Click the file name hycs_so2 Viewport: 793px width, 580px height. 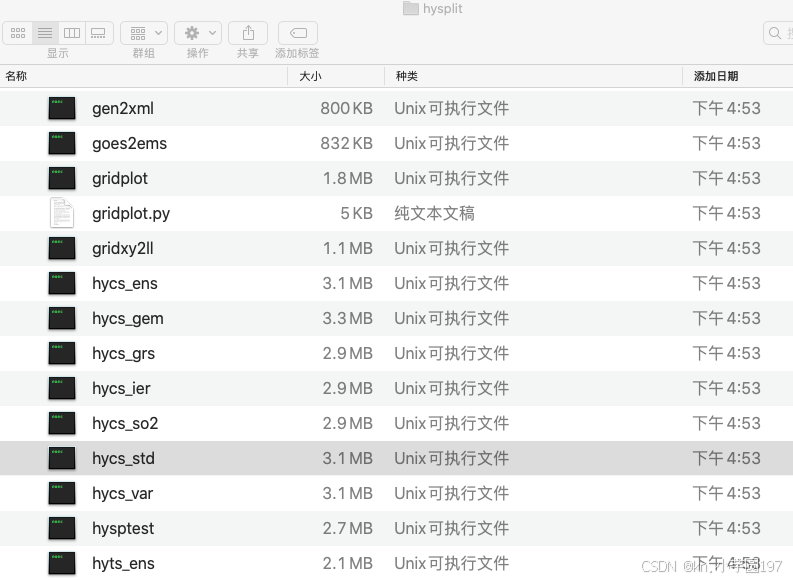[x=125, y=424]
